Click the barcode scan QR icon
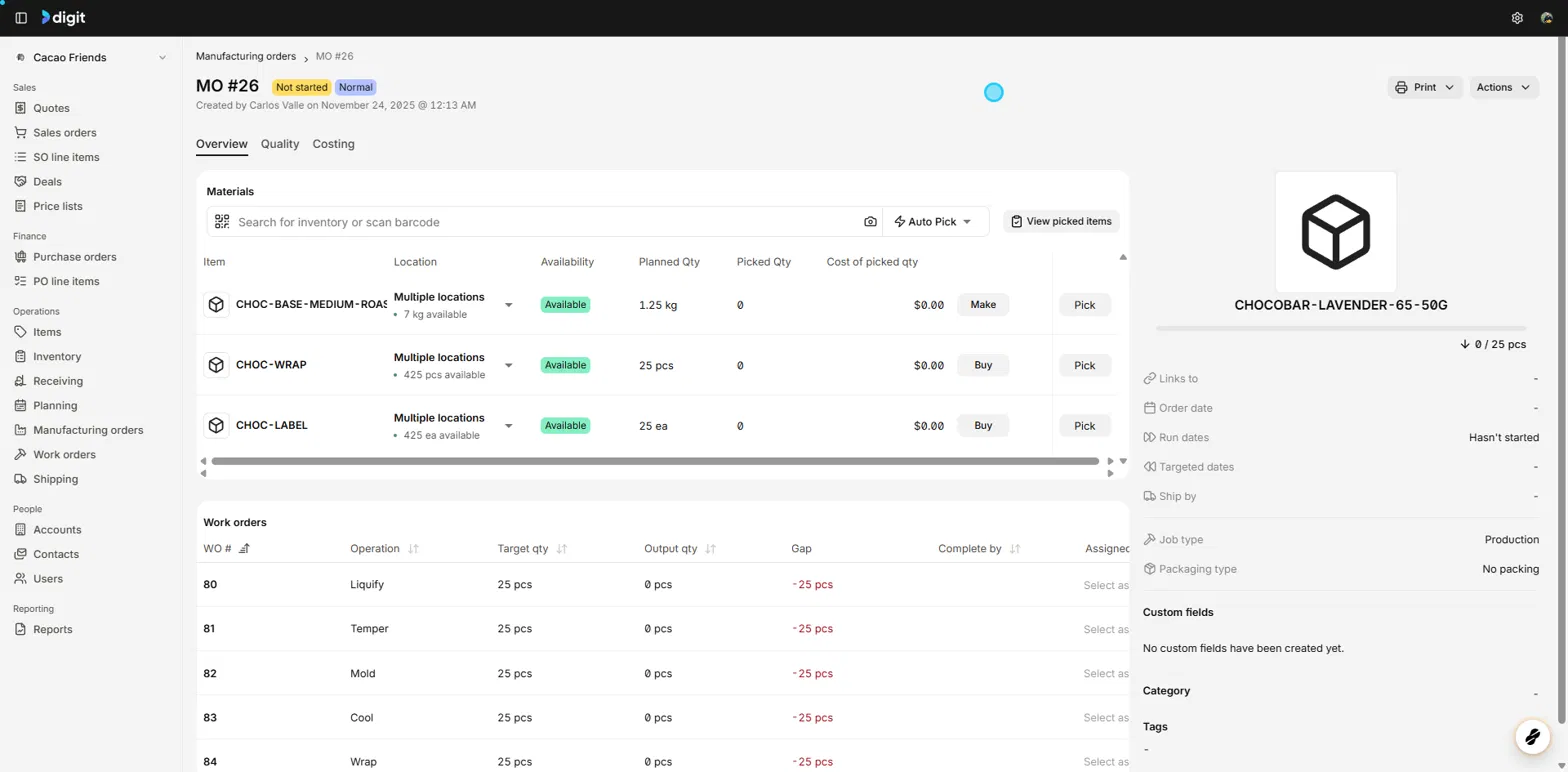 222,222
